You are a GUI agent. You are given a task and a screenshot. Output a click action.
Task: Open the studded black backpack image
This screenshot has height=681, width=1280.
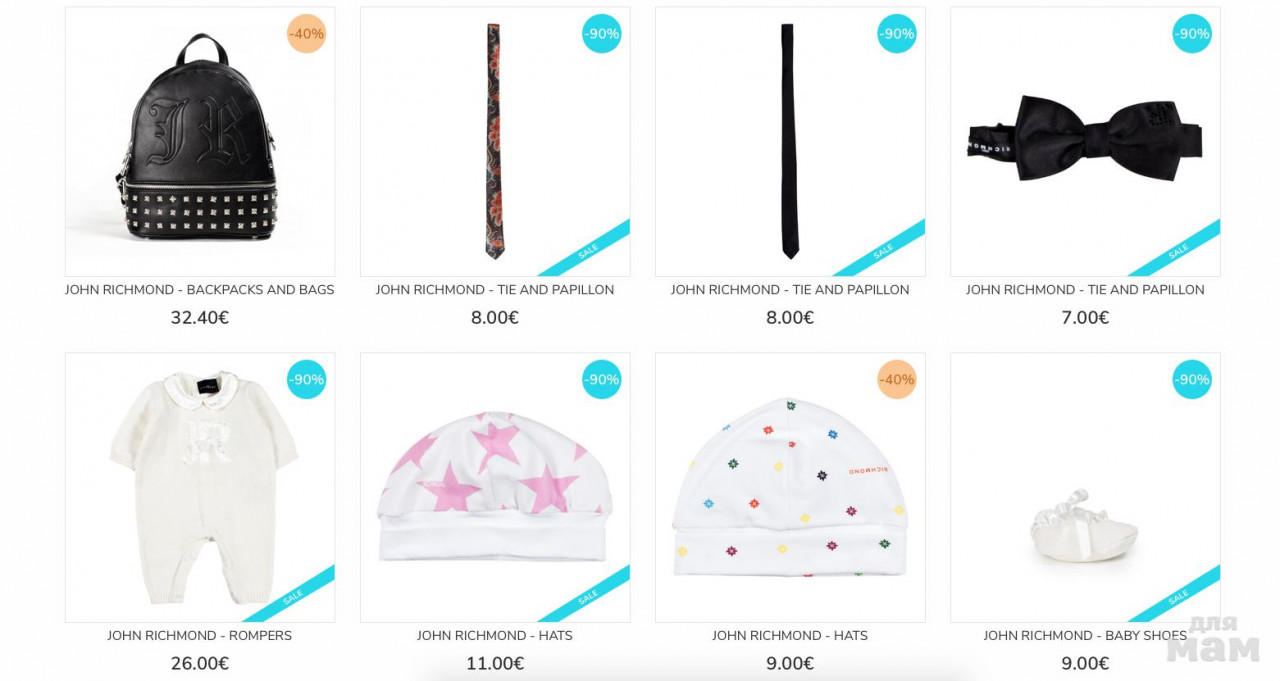(x=200, y=142)
